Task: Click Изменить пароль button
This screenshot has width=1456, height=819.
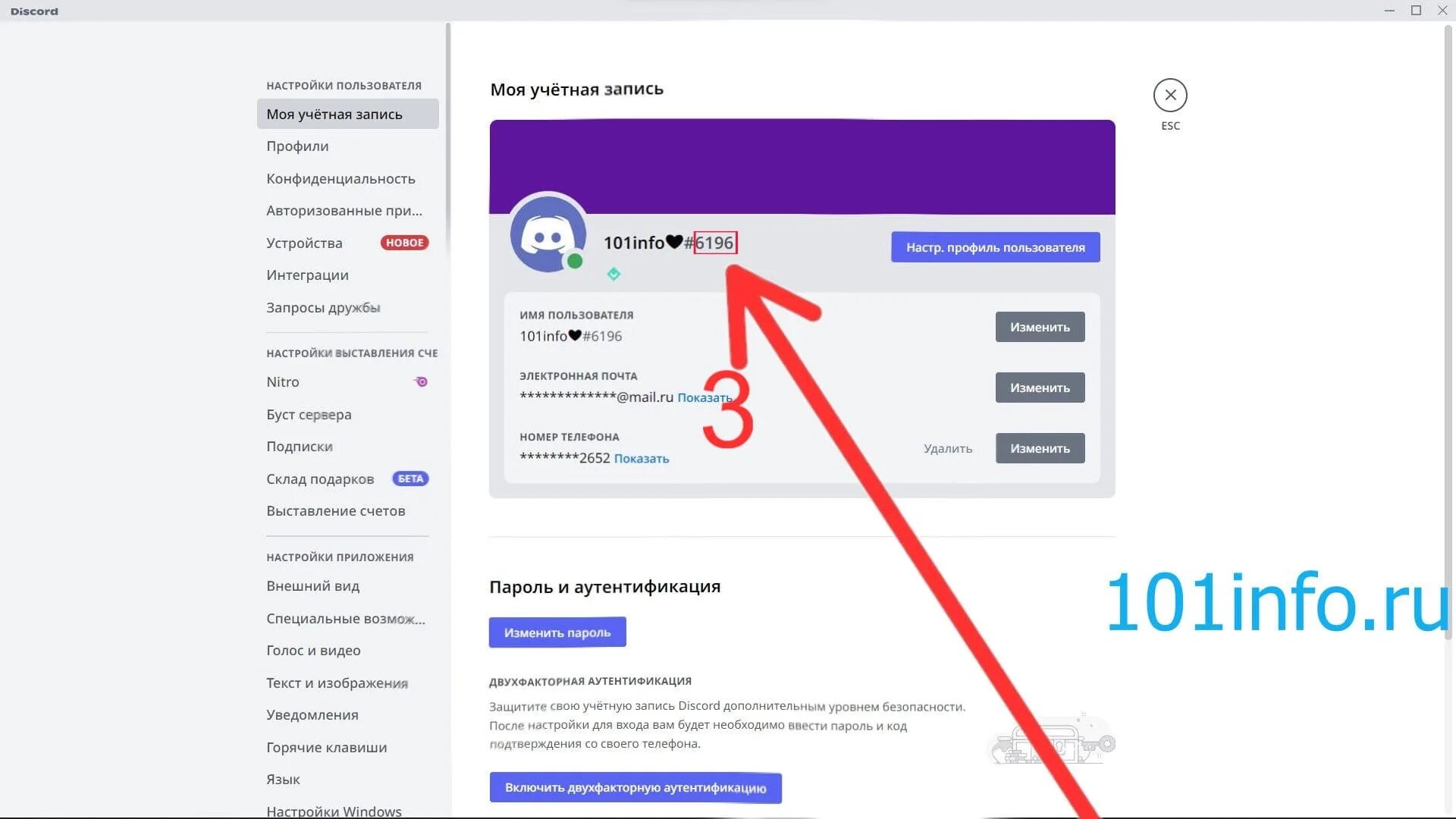Action: [557, 632]
